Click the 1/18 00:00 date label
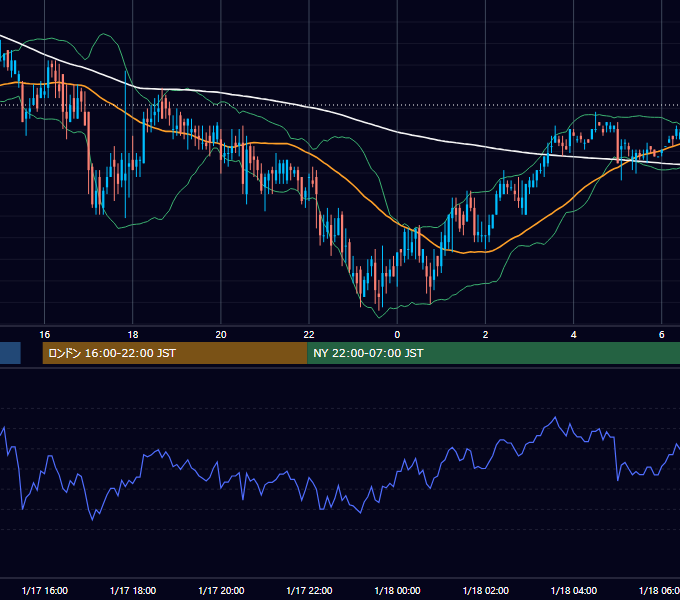Screen dimensions: 680x600 tap(397, 590)
